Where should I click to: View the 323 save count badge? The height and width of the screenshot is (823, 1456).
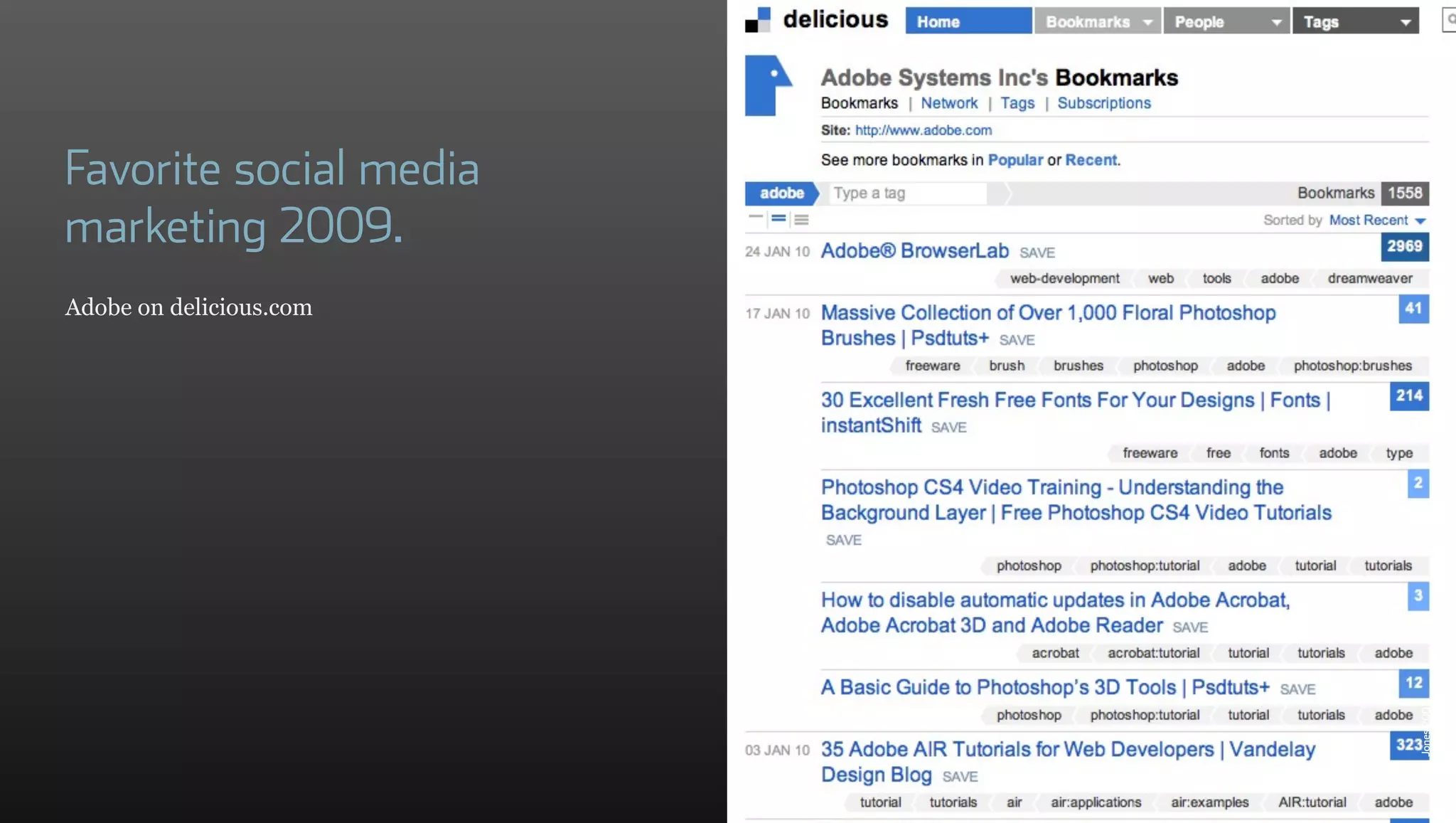pos(1409,745)
